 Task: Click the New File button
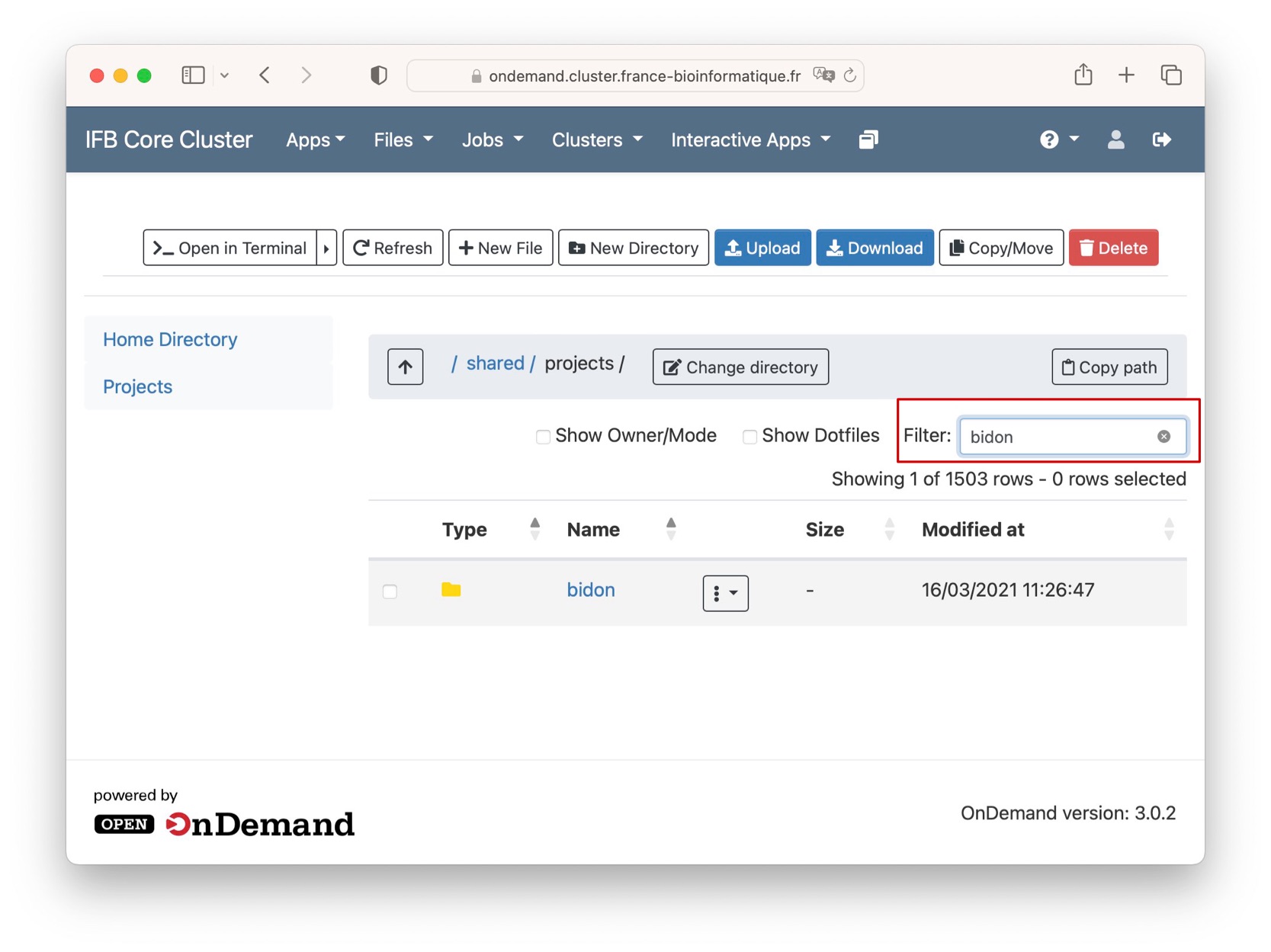(500, 248)
